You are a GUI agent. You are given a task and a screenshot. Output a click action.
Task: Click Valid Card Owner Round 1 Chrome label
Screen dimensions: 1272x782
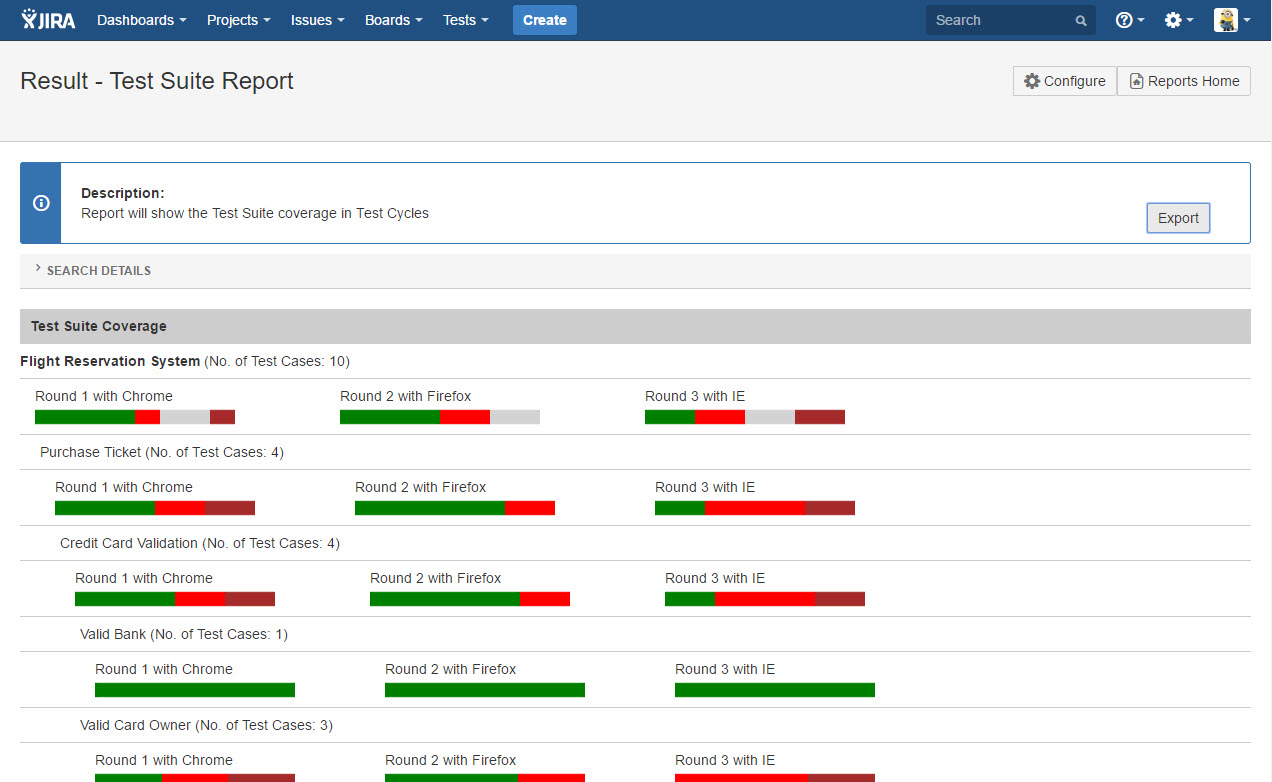pyautogui.click(x=164, y=760)
